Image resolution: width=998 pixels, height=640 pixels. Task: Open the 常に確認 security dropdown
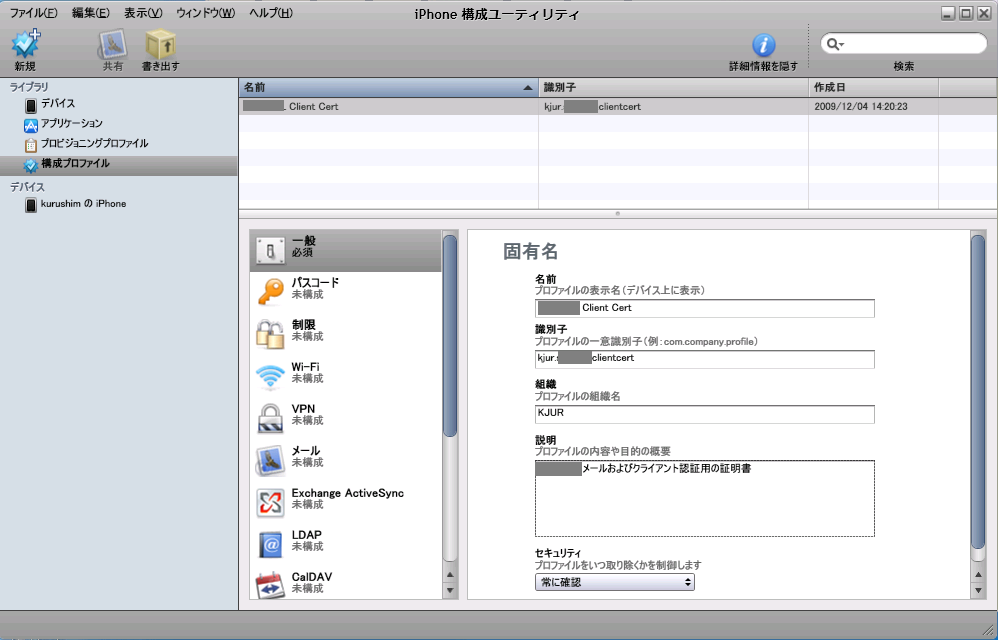(x=615, y=582)
